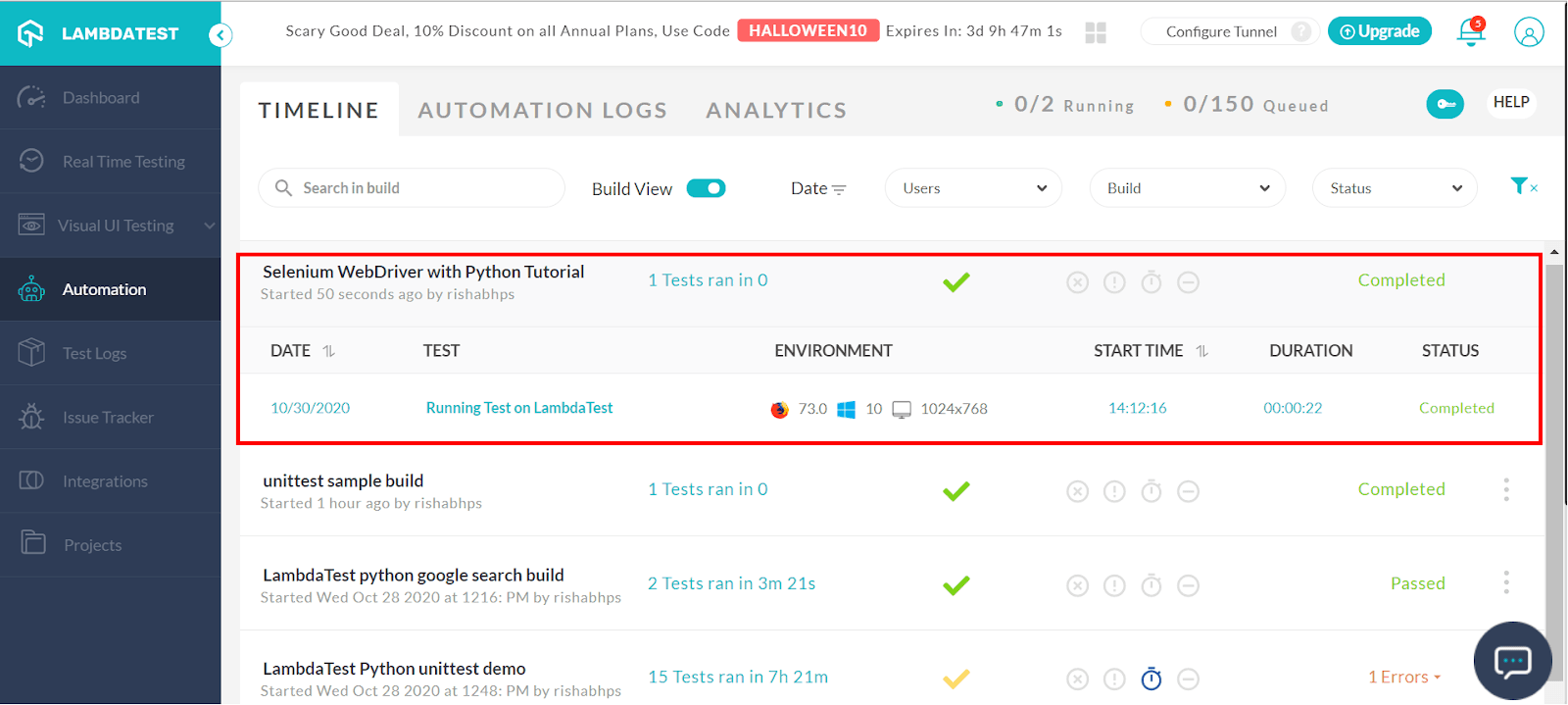The image size is (1568, 705).
Task: Click the vertical scrollbar on build list
Action: (1554, 441)
